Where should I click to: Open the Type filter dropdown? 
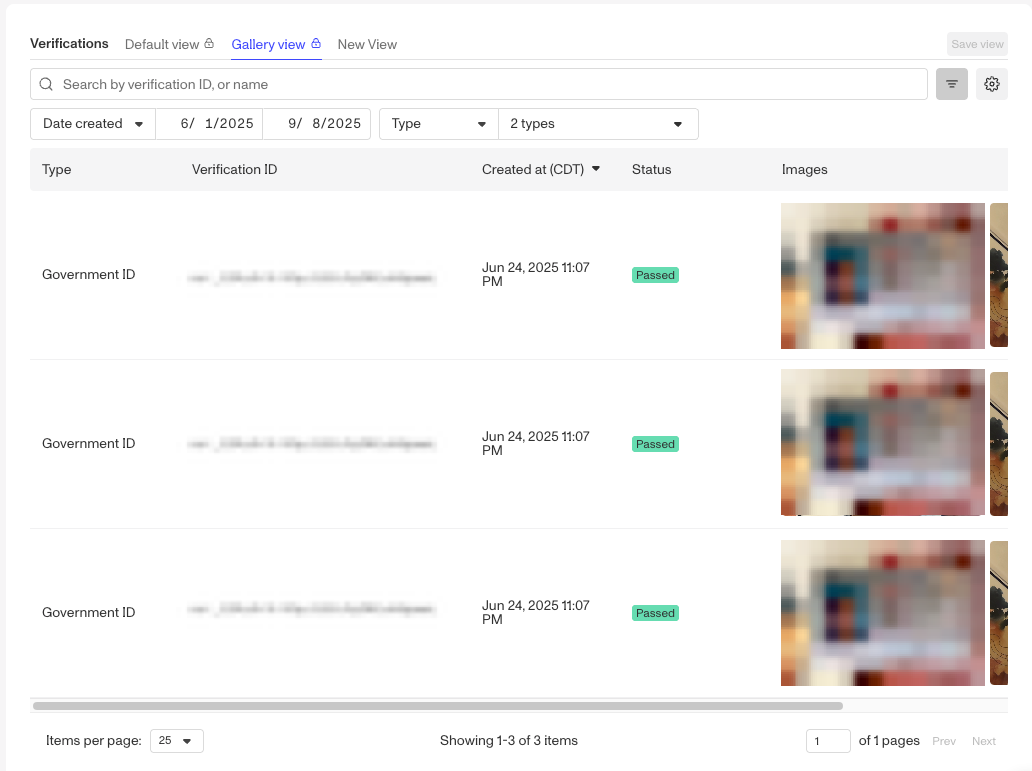[x=439, y=124]
